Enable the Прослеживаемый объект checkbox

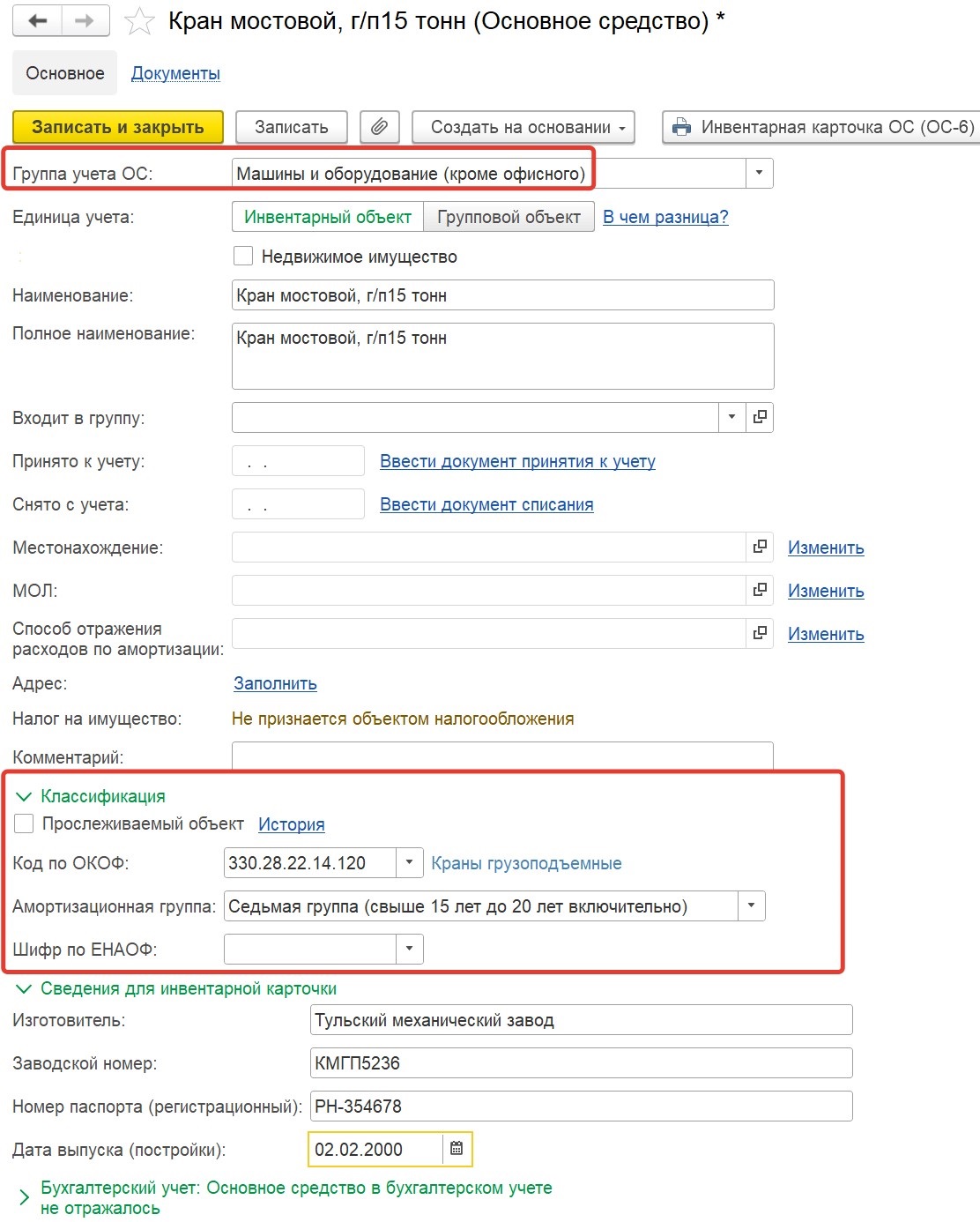tap(25, 823)
